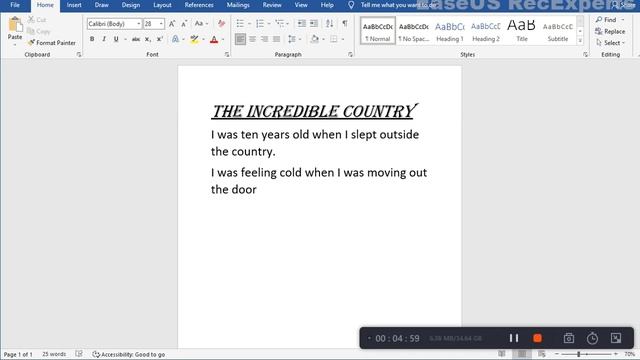
Task: Justify the paragraph text
Action: [277, 39]
